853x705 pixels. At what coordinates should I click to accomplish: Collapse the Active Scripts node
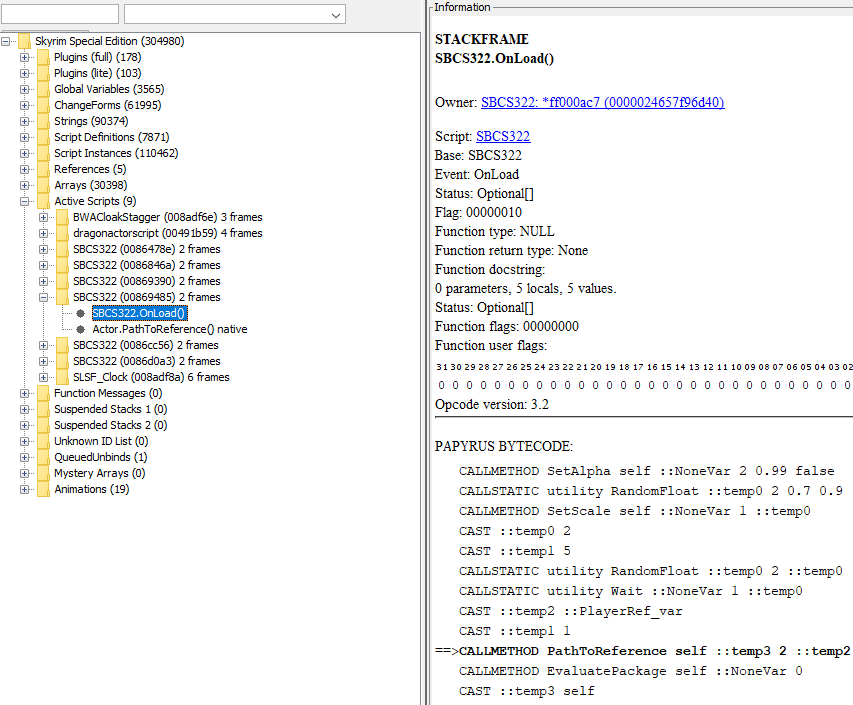coord(24,201)
